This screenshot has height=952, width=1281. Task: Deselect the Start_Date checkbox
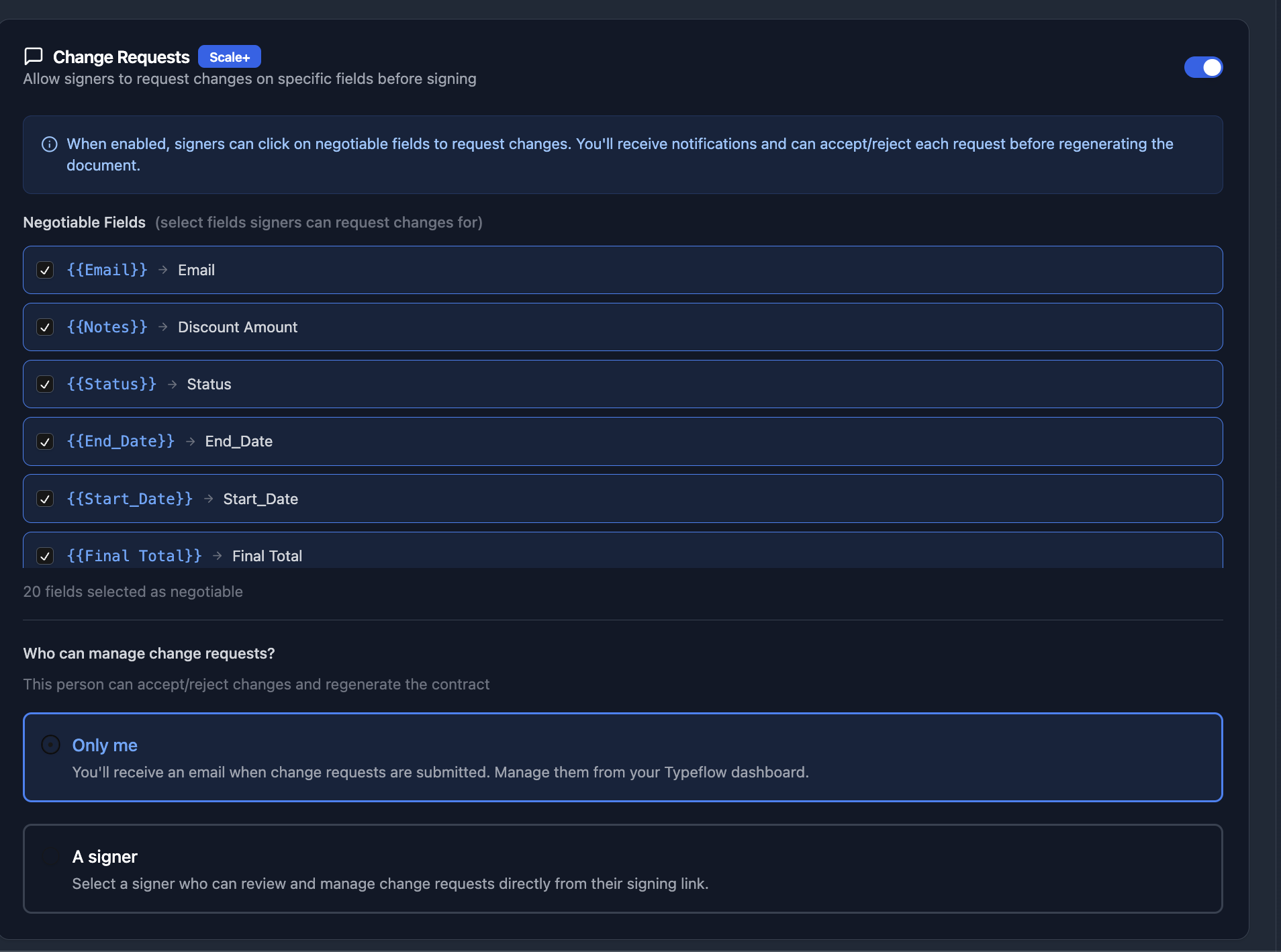[45, 499]
